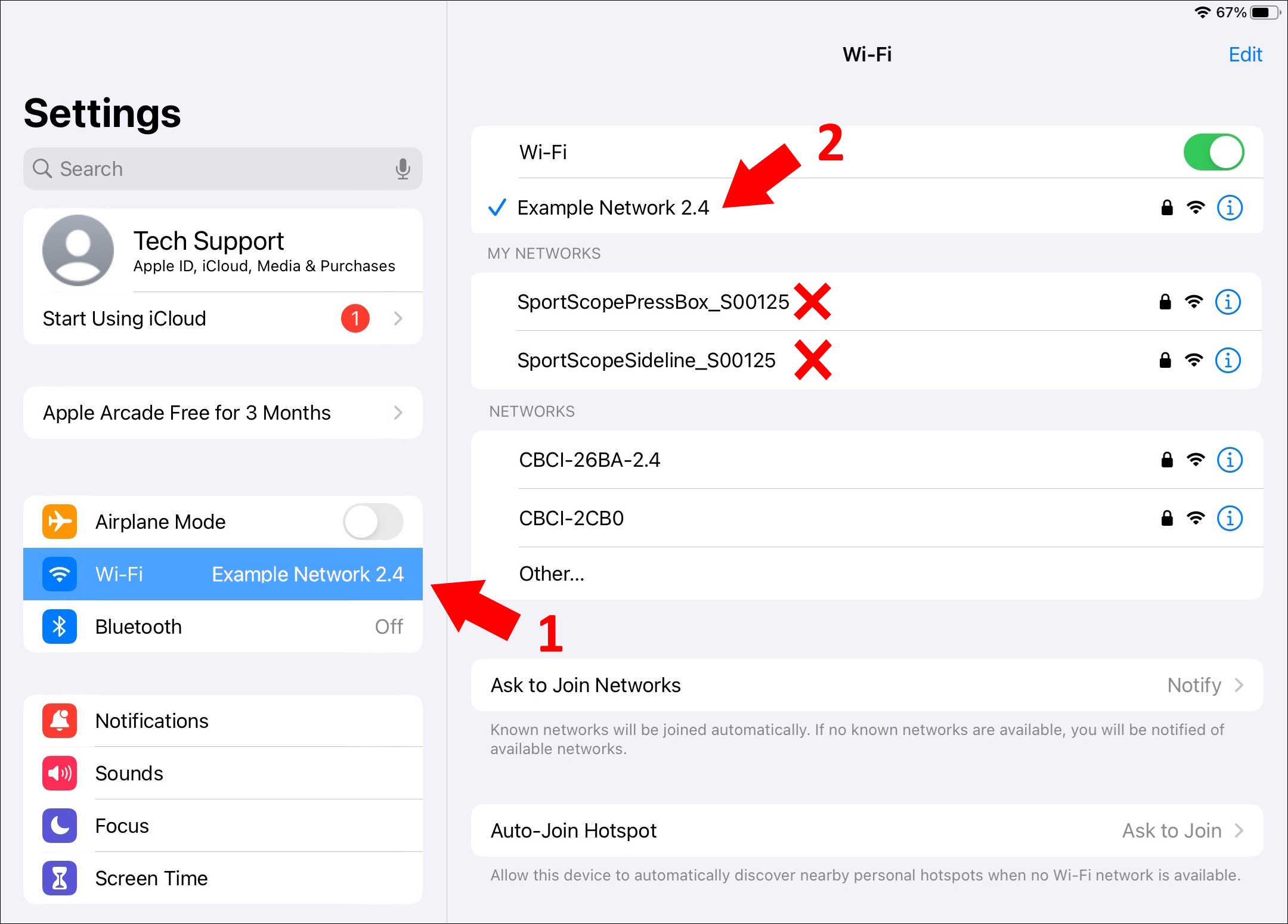1288x924 pixels.
Task: Tap the Bluetooth sidebar icon
Action: [x=60, y=627]
